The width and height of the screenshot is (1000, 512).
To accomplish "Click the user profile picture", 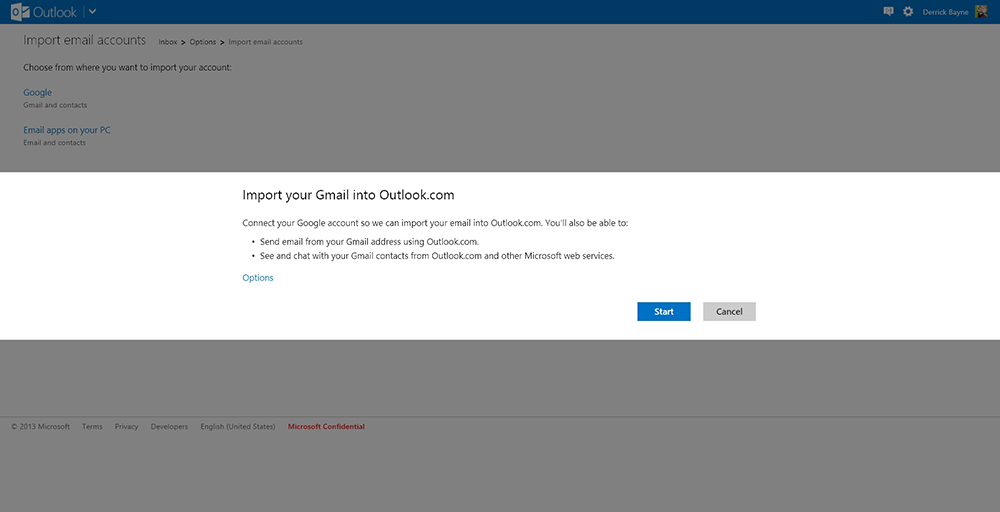I will point(981,12).
